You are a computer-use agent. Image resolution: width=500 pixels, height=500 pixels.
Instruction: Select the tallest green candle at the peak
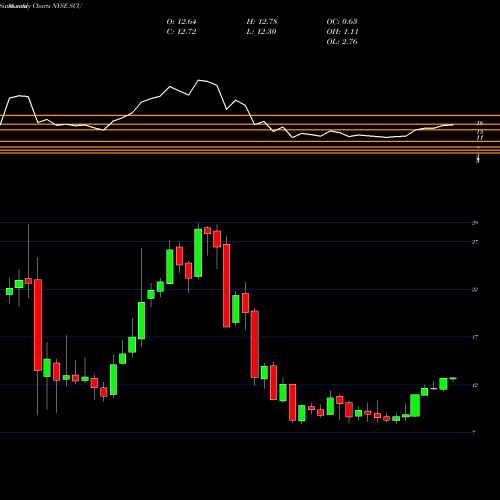point(198,253)
